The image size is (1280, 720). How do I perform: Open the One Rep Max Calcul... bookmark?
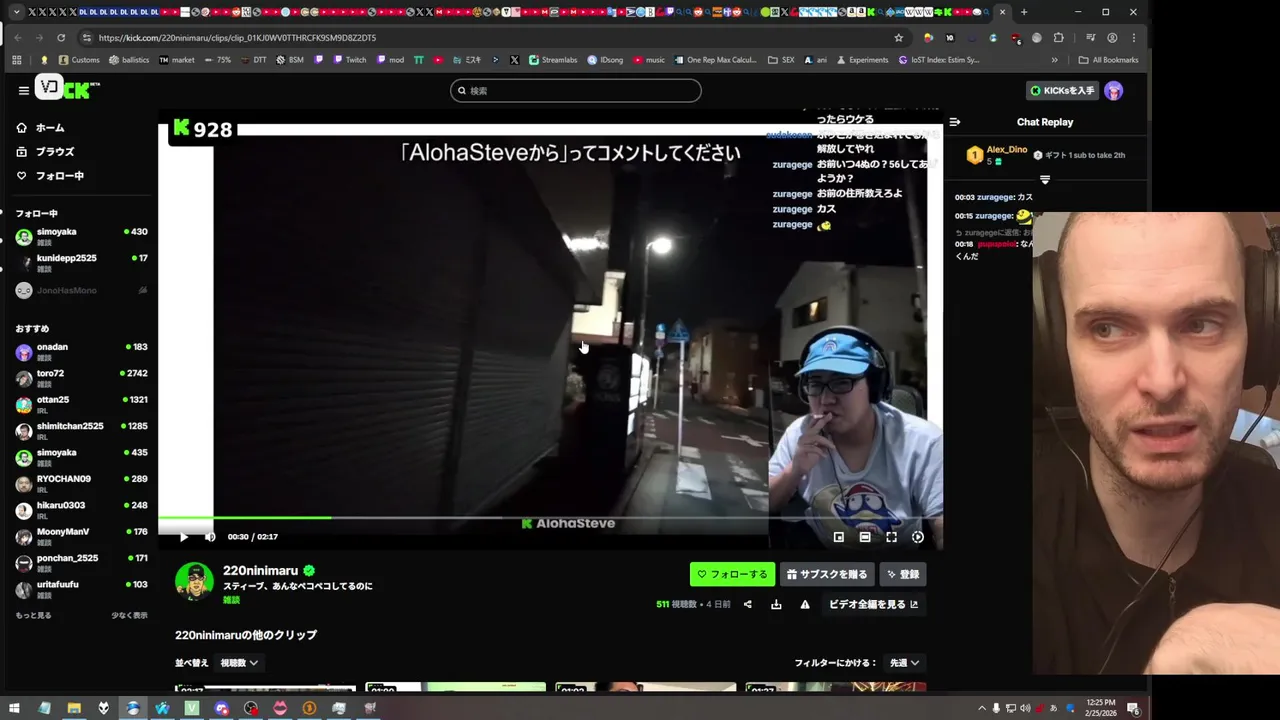(715, 60)
